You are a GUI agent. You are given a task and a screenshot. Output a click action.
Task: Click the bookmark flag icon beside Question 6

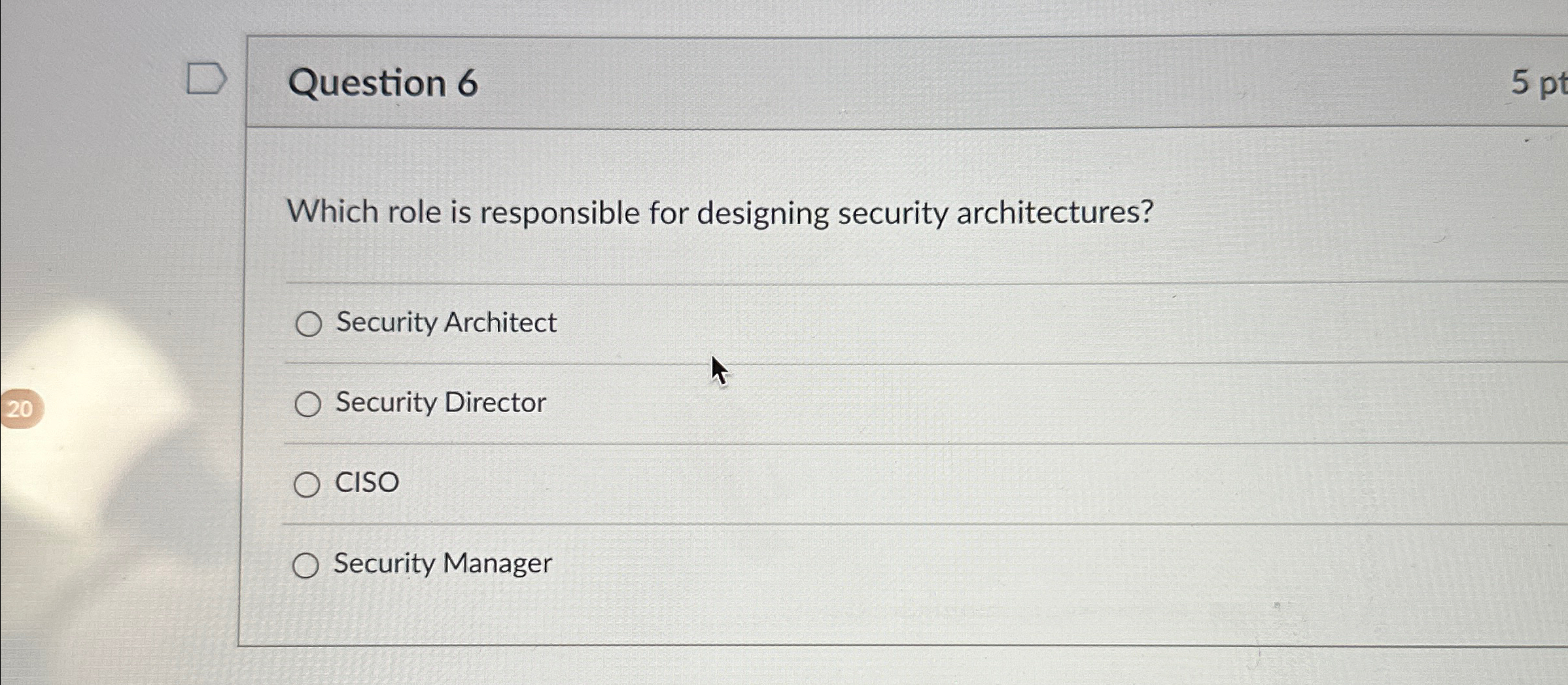(207, 79)
